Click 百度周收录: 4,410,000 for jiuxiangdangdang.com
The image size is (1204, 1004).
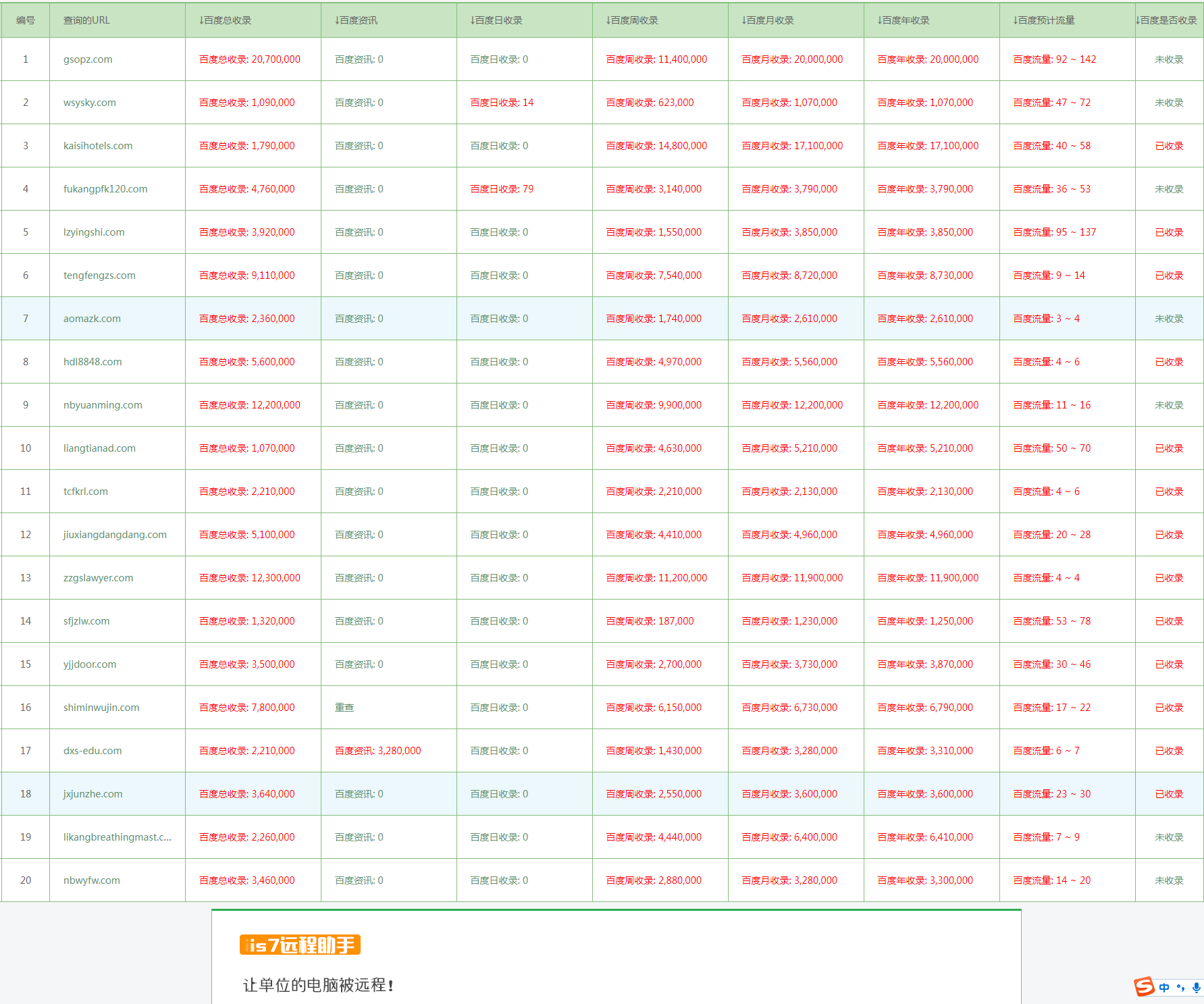654,535
